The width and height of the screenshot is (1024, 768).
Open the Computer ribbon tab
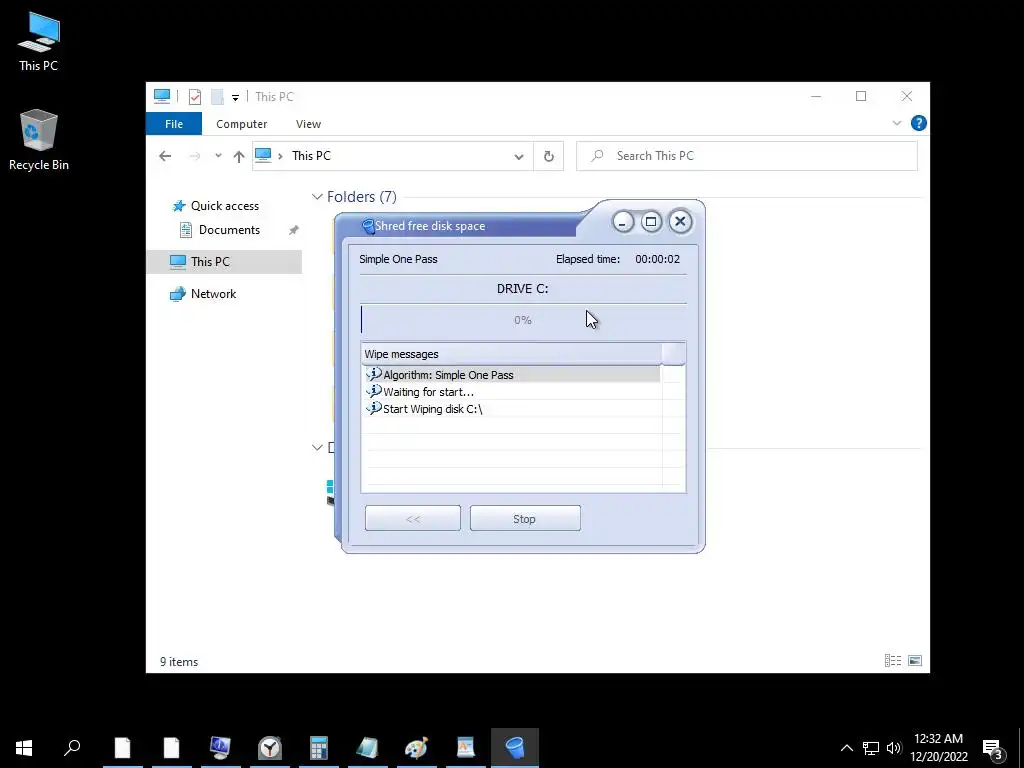242,124
